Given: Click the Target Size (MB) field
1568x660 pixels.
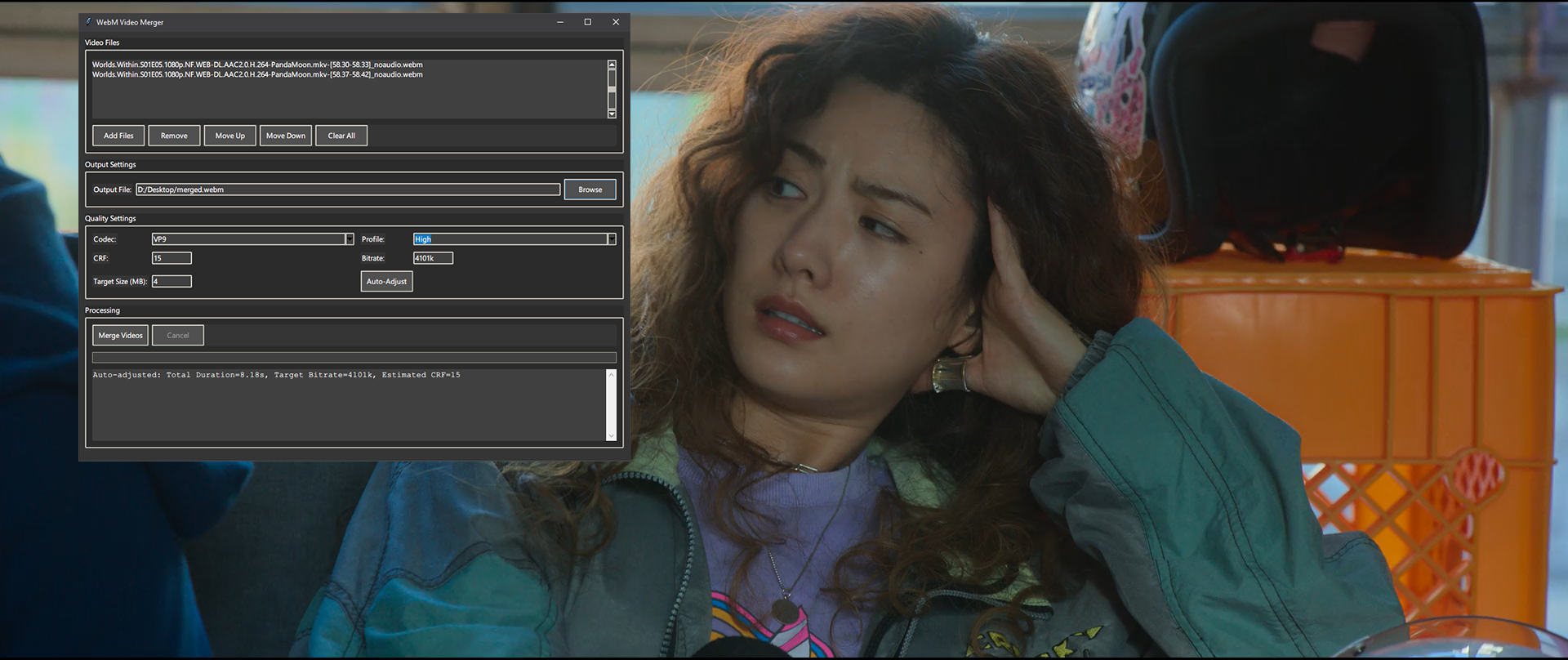Looking at the screenshot, I should tap(171, 281).
